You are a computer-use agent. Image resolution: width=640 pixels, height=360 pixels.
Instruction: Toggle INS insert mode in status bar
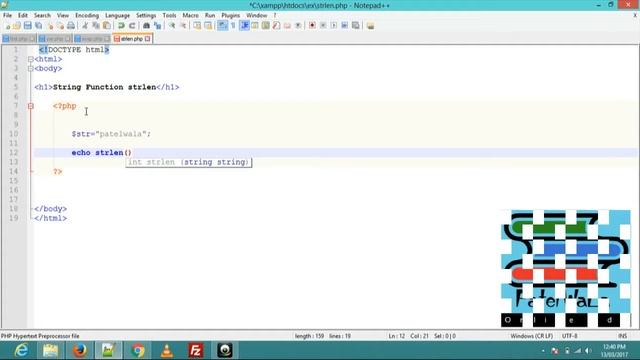622,336
